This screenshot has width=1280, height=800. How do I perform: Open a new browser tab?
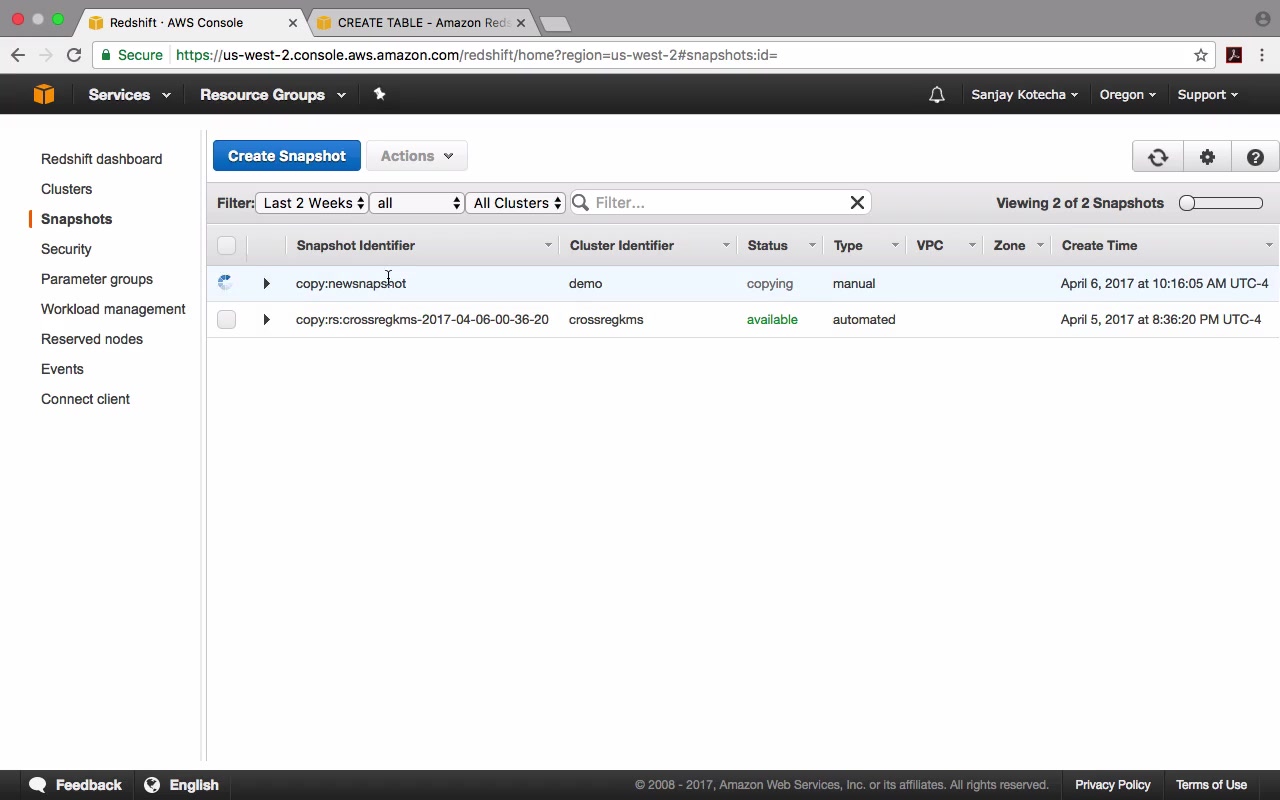555,23
